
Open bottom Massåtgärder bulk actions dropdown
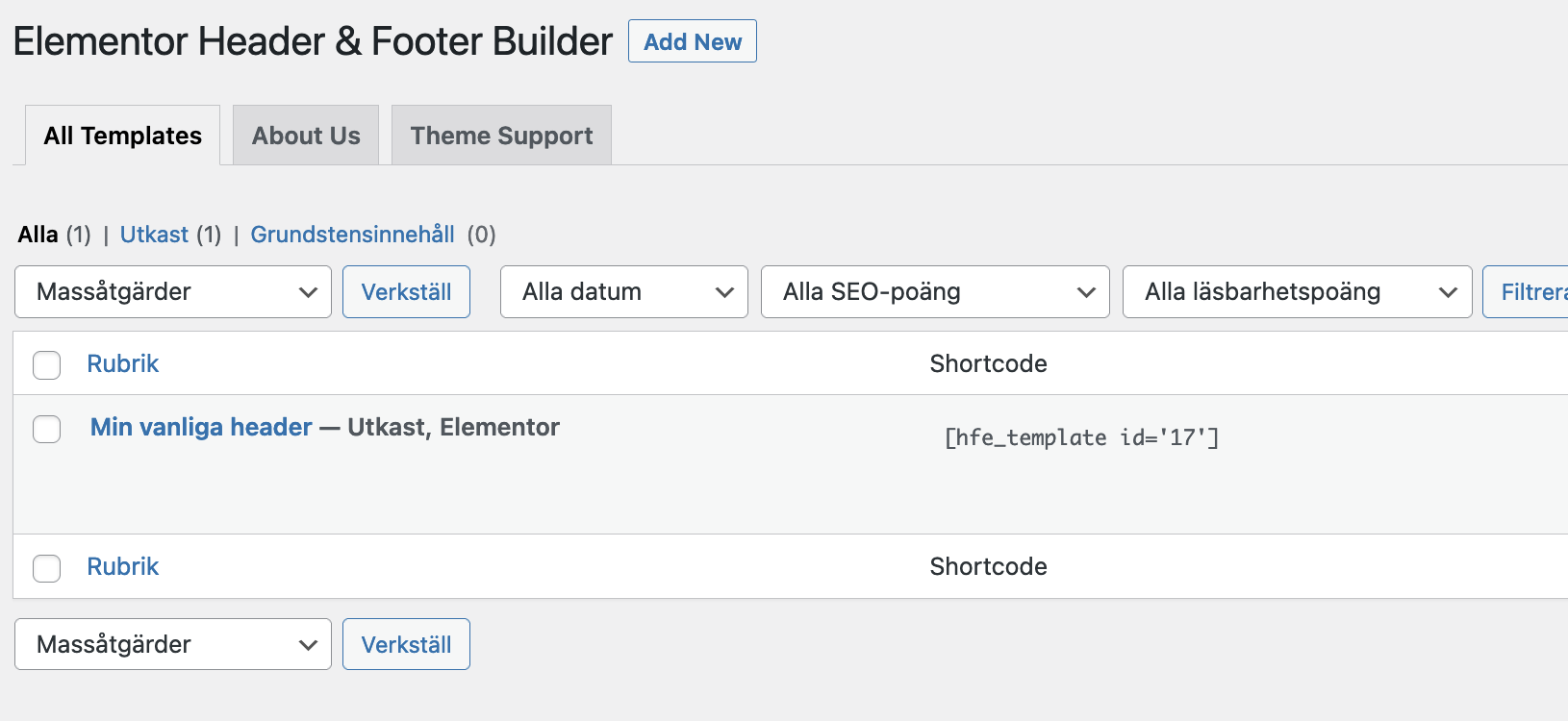click(173, 644)
